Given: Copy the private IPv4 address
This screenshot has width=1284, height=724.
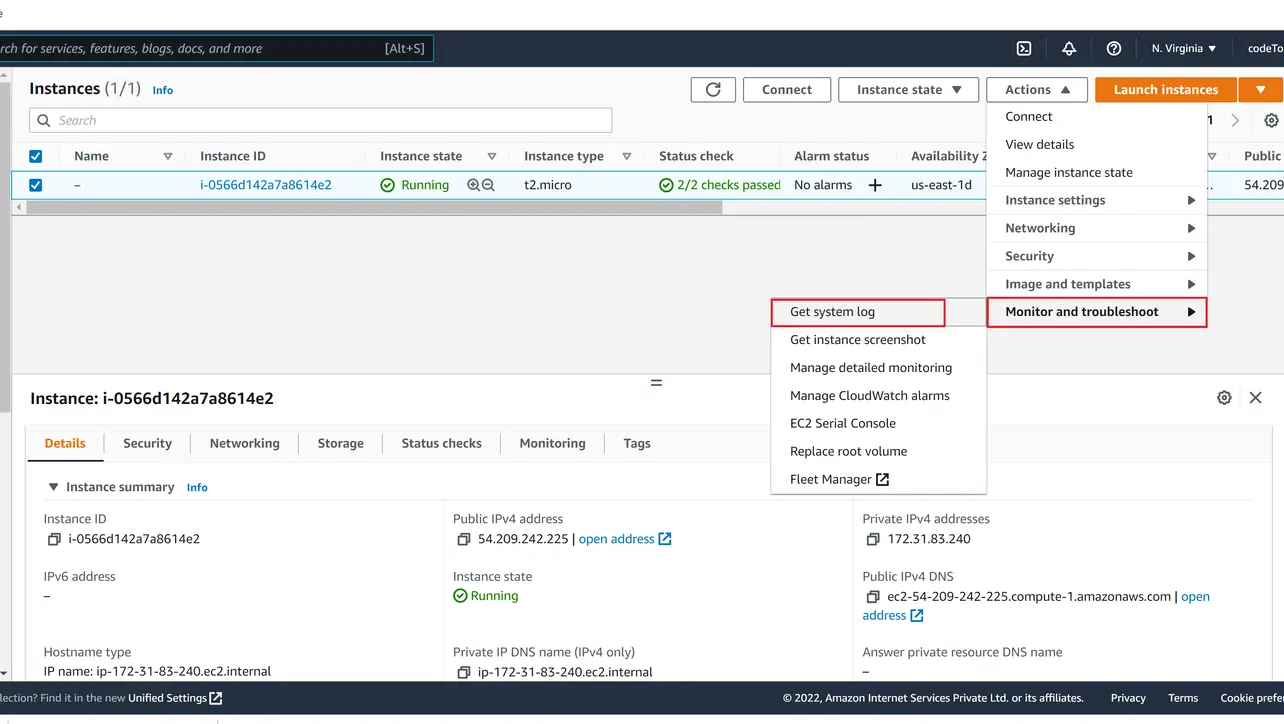Looking at the screenshot, I should coord(874,539).
